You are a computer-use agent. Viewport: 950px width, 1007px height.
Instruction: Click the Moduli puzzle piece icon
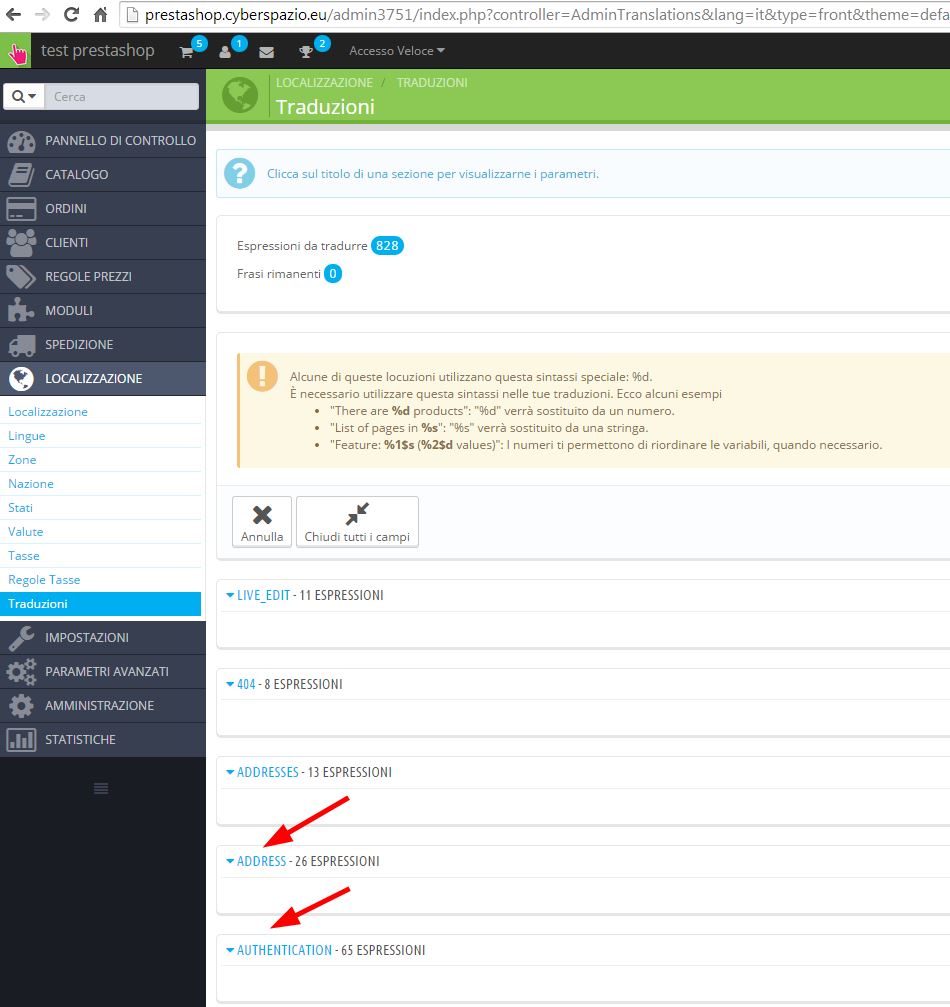tap(21, 311)
